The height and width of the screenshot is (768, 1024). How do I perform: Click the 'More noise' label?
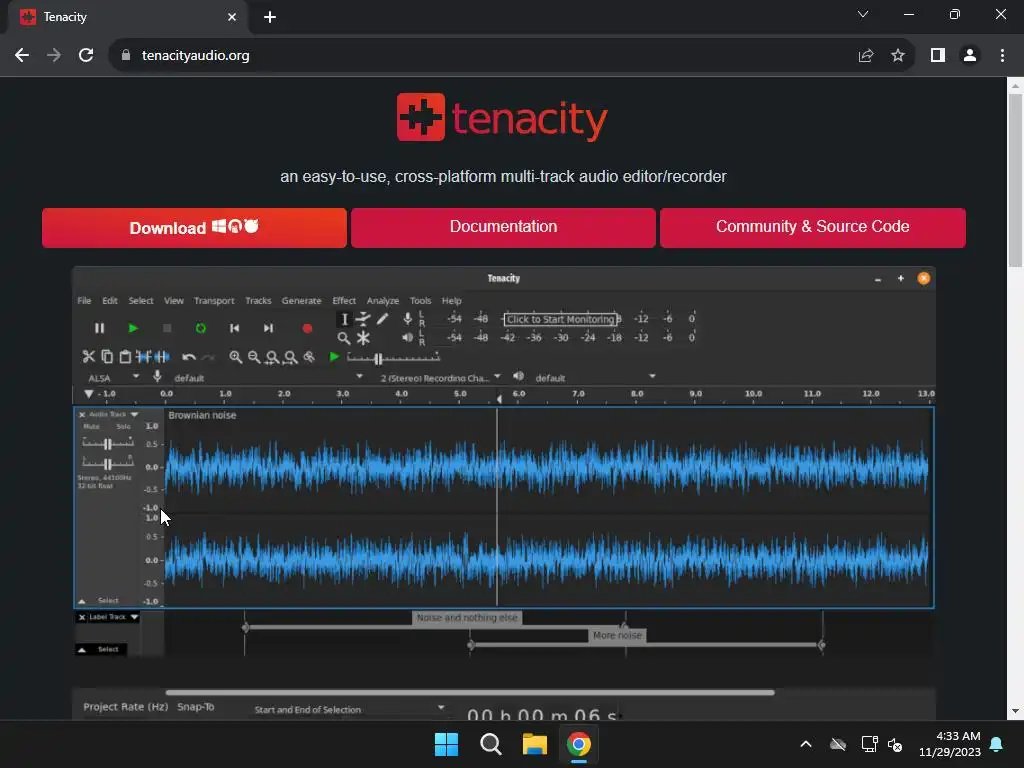click(617, 635)
